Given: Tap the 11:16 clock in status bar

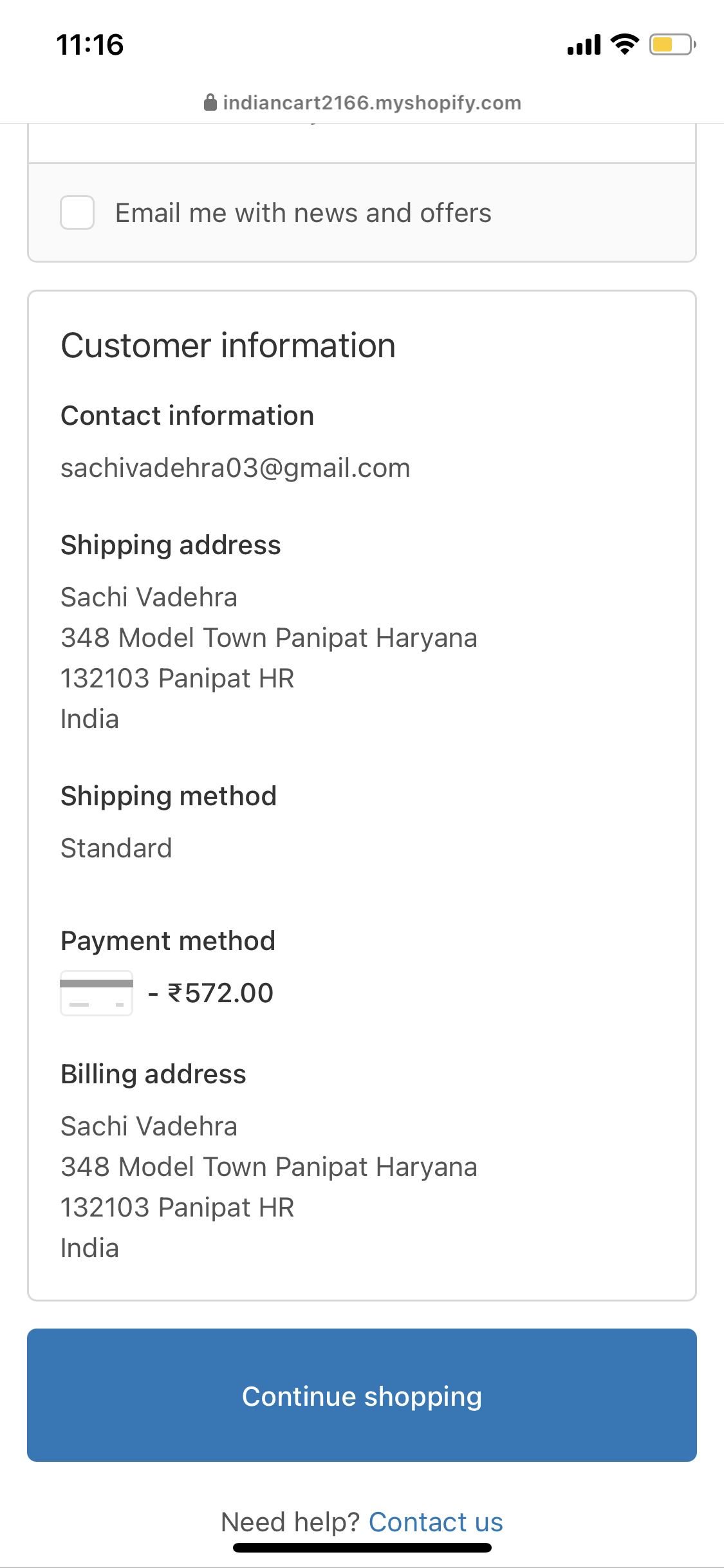Looking at the screenshot, I should 90,45.
